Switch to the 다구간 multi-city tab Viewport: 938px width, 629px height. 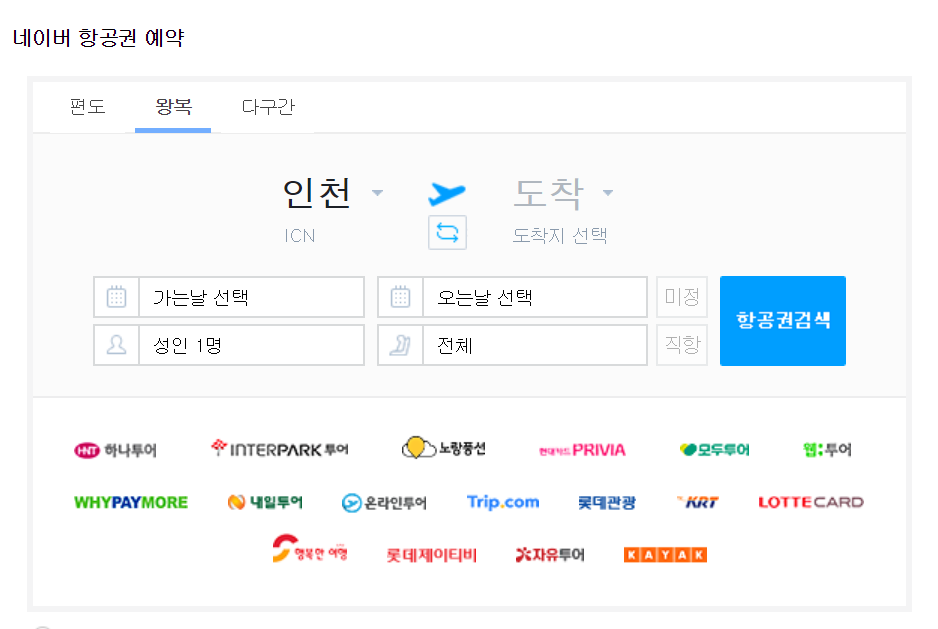[268, 107]
